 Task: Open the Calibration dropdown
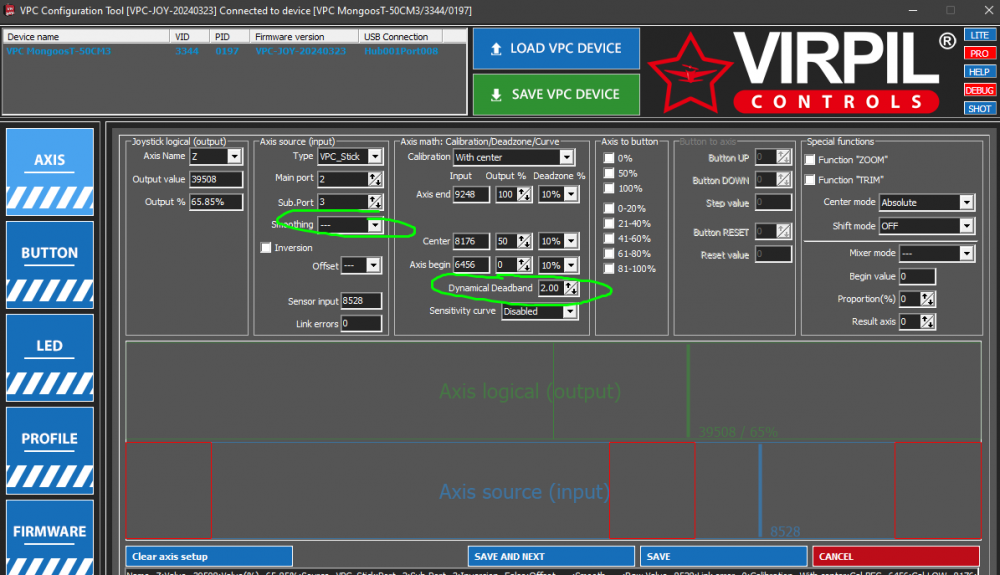[566, 157]
